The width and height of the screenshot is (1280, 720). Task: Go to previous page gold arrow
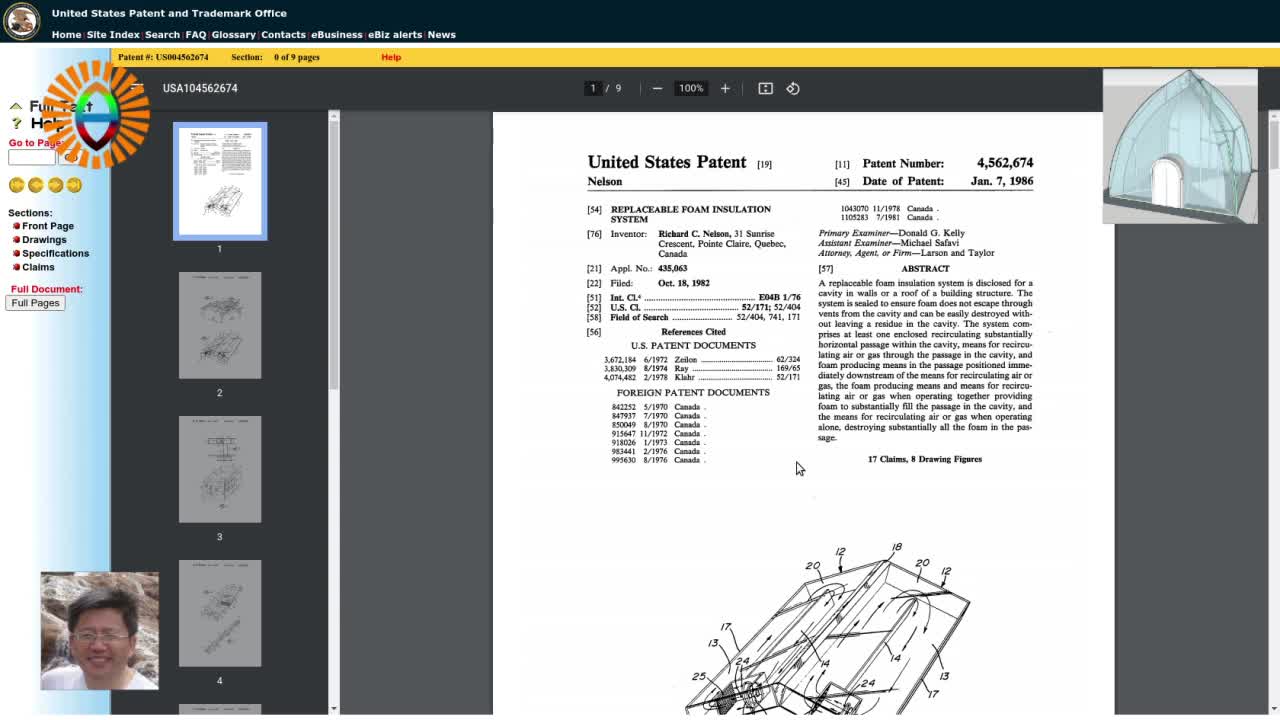tap(36, 185)
